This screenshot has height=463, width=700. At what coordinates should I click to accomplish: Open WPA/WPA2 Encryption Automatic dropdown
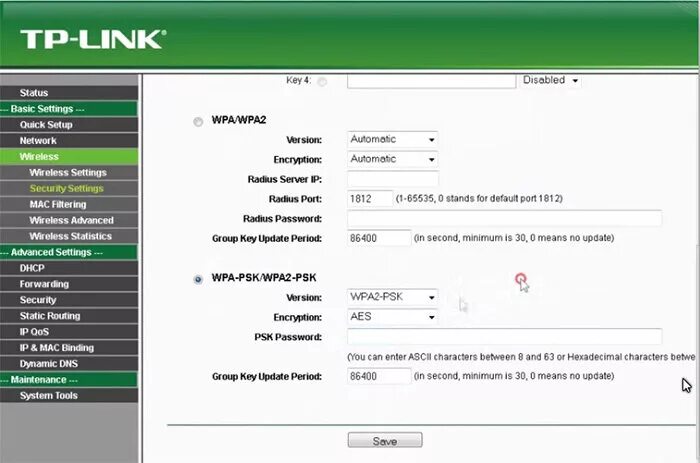coord(392,159)
